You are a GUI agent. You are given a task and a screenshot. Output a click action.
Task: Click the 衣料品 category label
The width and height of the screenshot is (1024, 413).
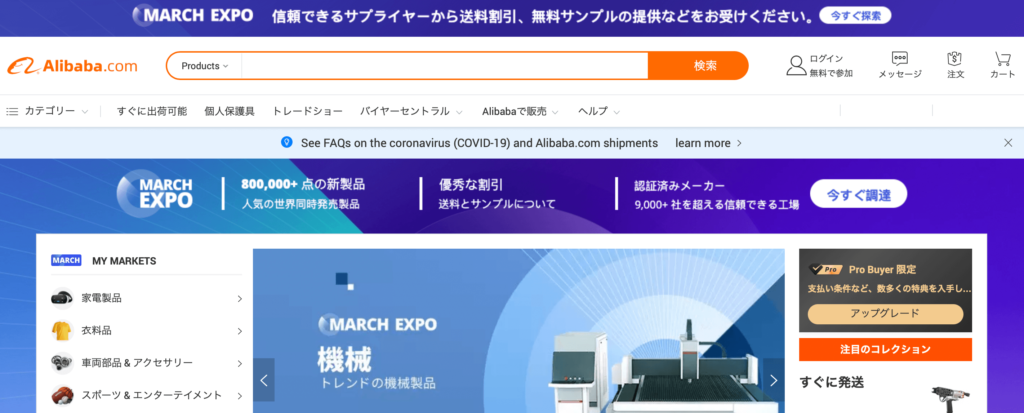coord(97,331)
